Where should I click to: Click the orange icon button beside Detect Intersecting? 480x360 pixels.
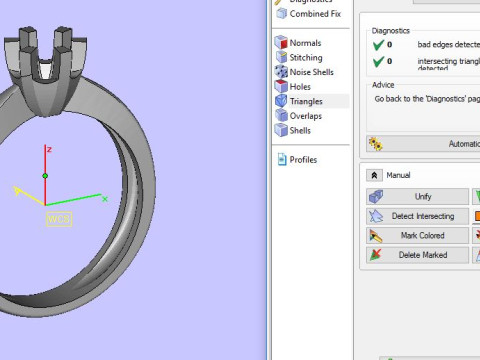click(476, 216)
